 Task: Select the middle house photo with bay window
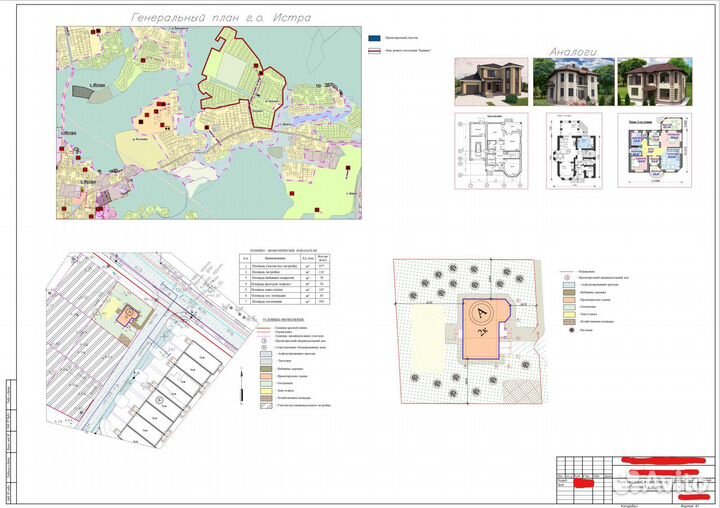click(566, 81)
